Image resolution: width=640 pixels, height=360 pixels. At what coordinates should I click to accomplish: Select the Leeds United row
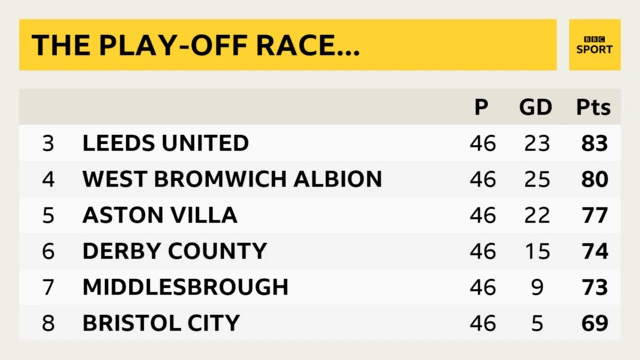point(320,143)
